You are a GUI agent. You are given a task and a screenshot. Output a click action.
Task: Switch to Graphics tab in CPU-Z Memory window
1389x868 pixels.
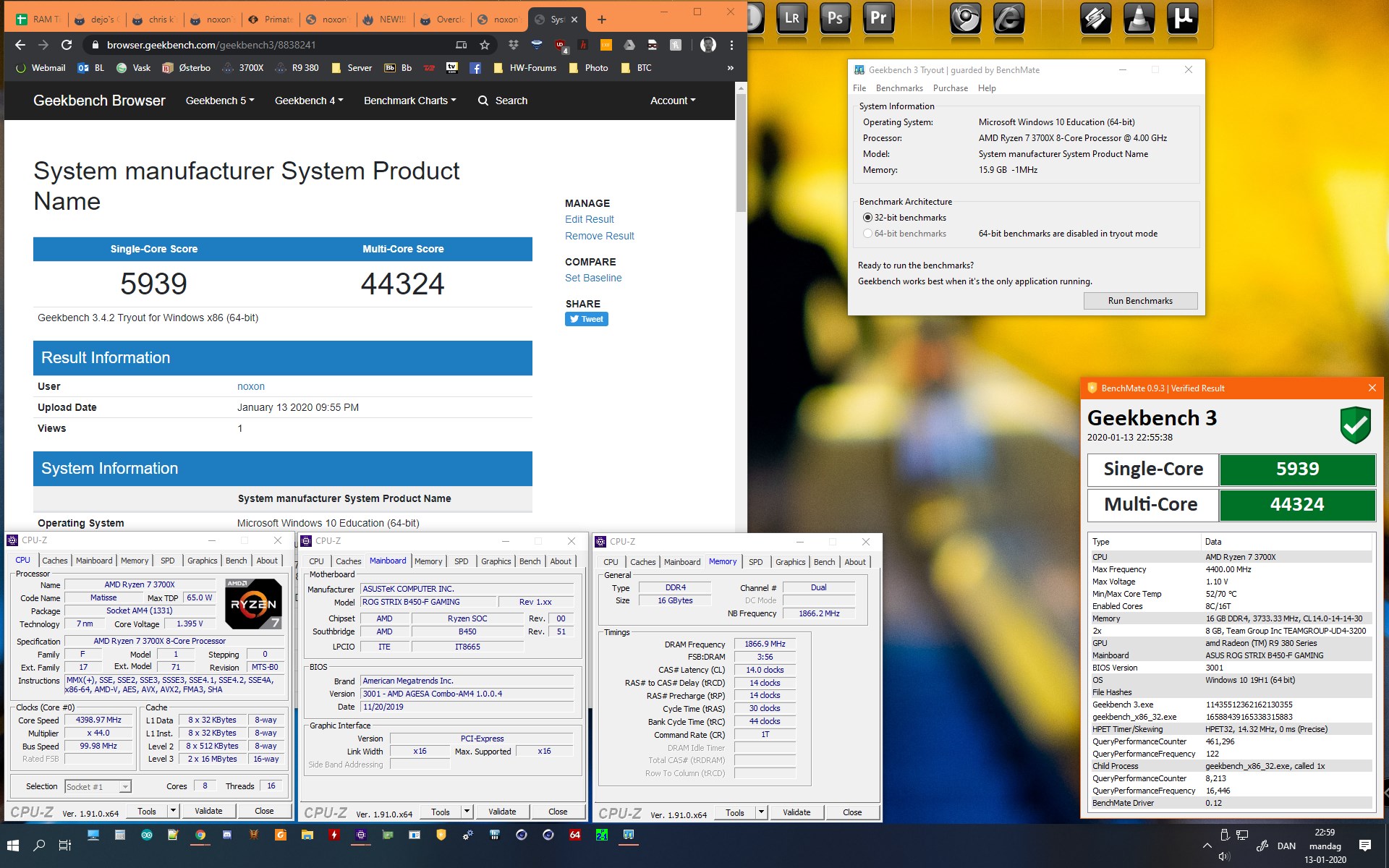click(791, 562)
